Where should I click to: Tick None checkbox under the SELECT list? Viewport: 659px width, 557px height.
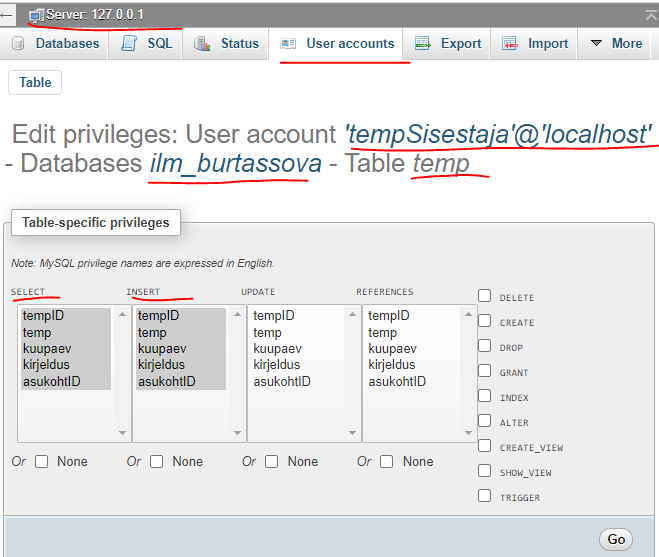pos(42,462)
